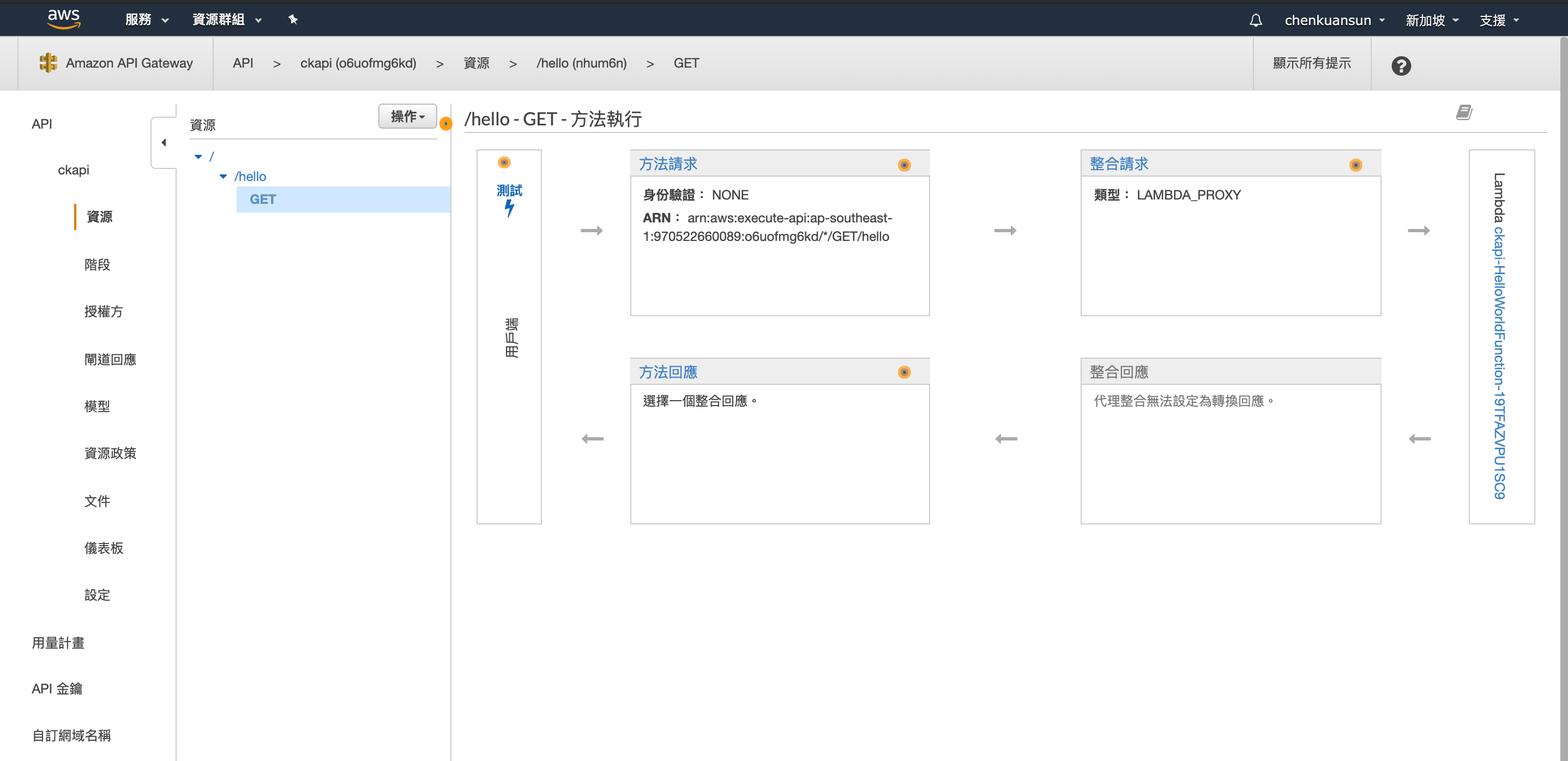Open the 服務 services dropdown
The image size is (1568, 761).
pyautogui.click(x=147, y=20)
